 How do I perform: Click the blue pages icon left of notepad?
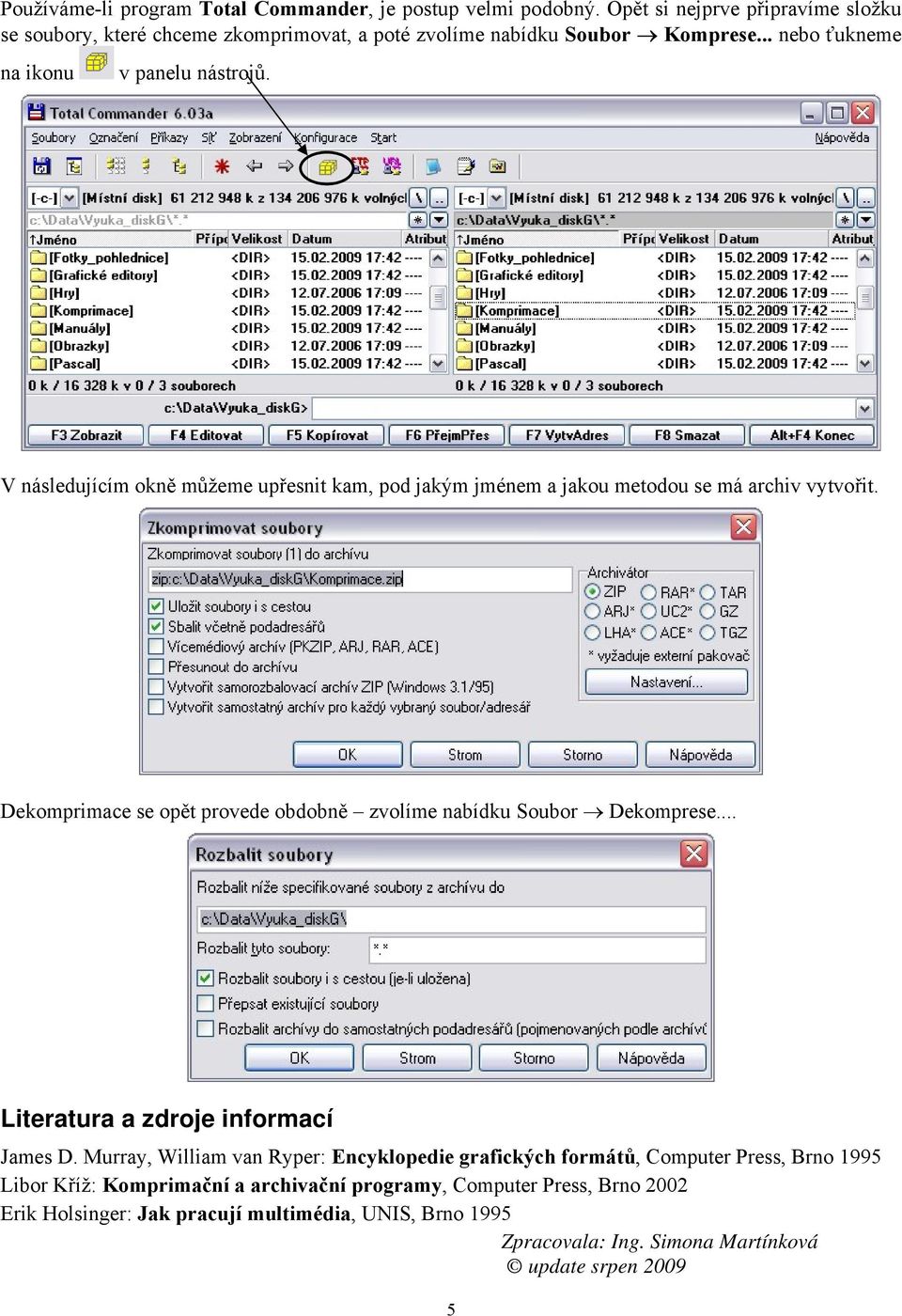pos(433,166)
